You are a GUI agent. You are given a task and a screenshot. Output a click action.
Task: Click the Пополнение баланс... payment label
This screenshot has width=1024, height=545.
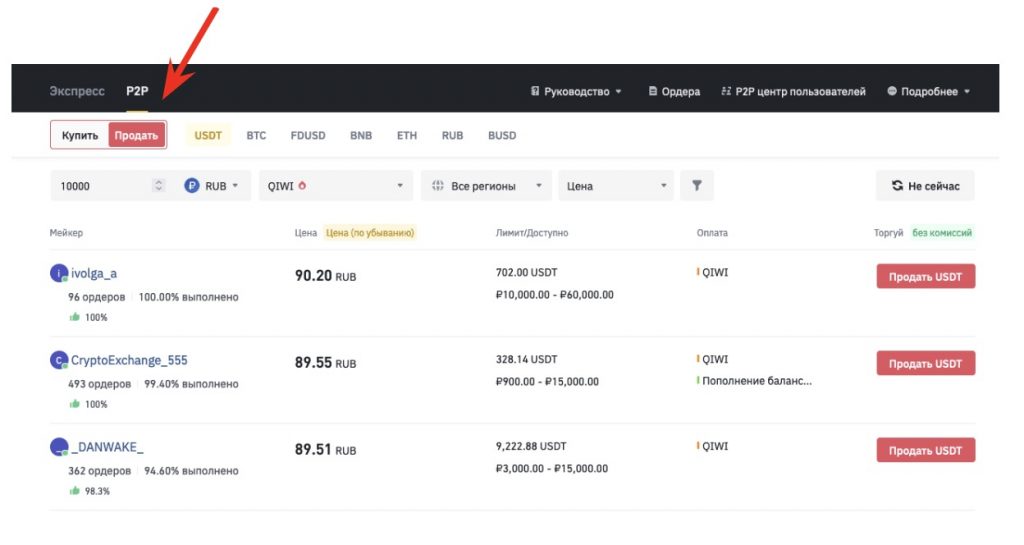756,381
